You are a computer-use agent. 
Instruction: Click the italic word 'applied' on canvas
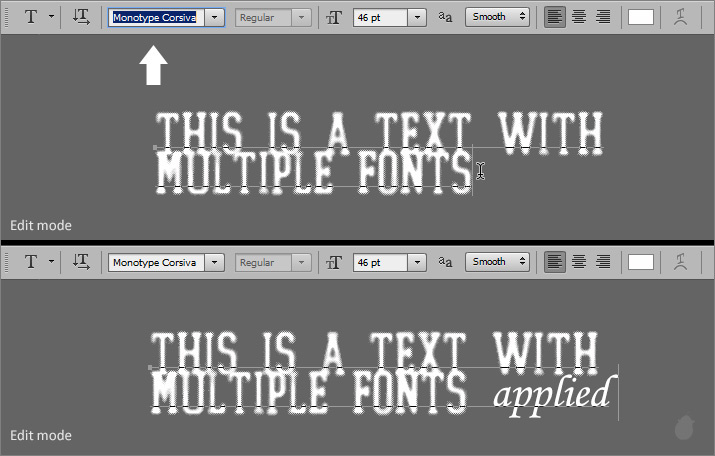551,393
